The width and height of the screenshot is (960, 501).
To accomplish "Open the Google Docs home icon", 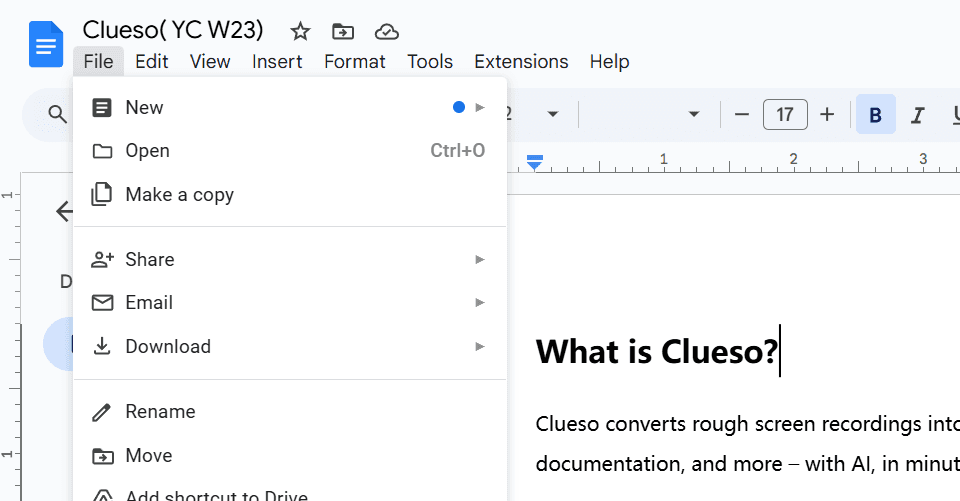I will point(46,44).
